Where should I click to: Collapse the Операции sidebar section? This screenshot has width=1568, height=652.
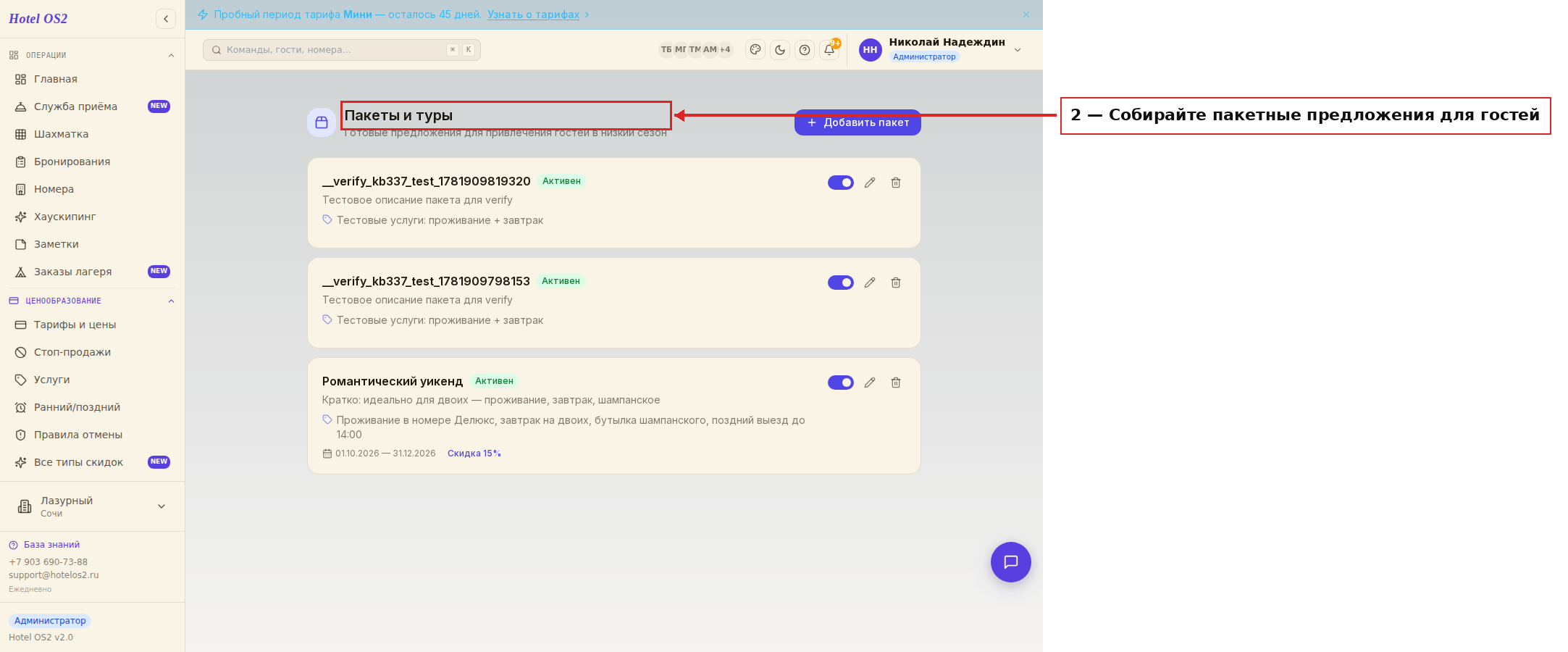point(171,56)
